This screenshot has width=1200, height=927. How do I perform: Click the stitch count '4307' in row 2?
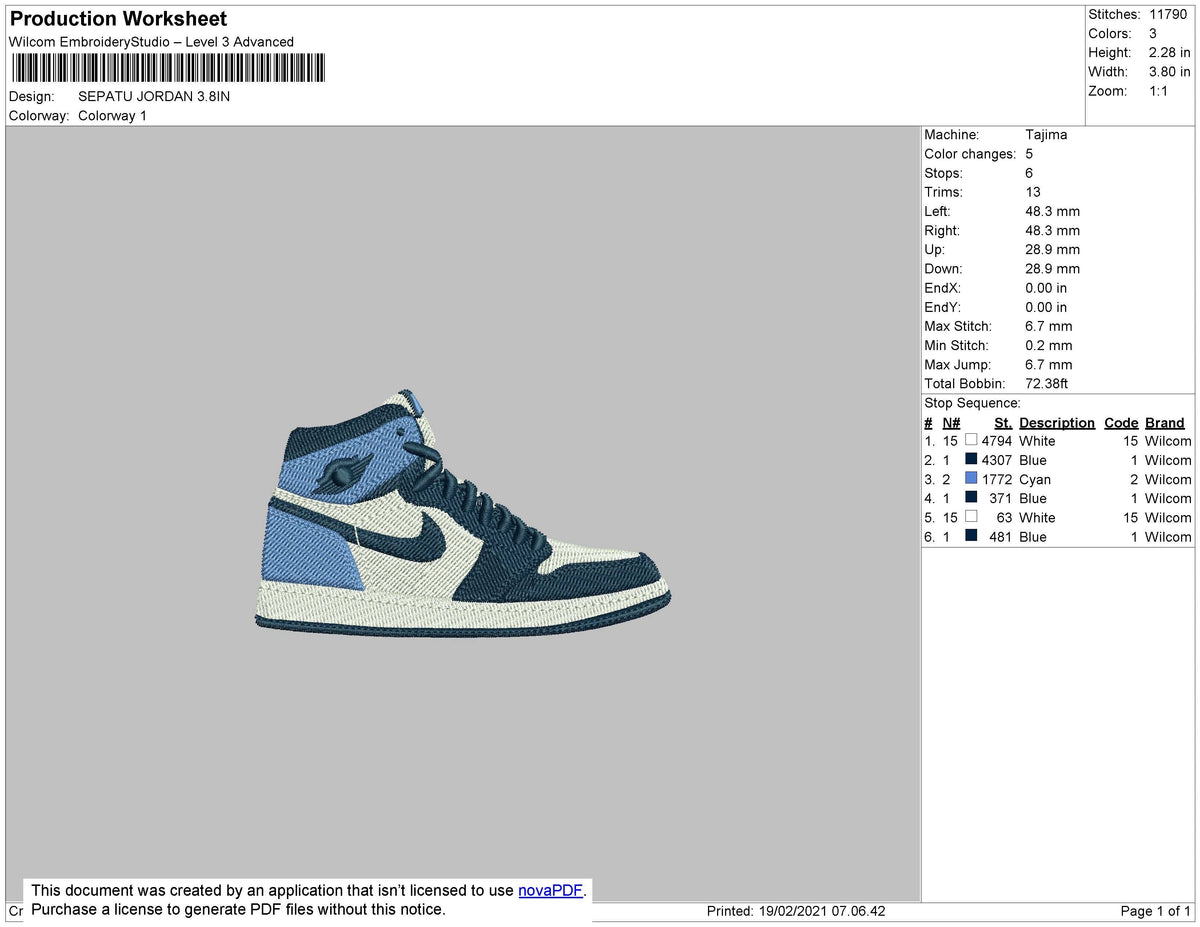(997, 459)
